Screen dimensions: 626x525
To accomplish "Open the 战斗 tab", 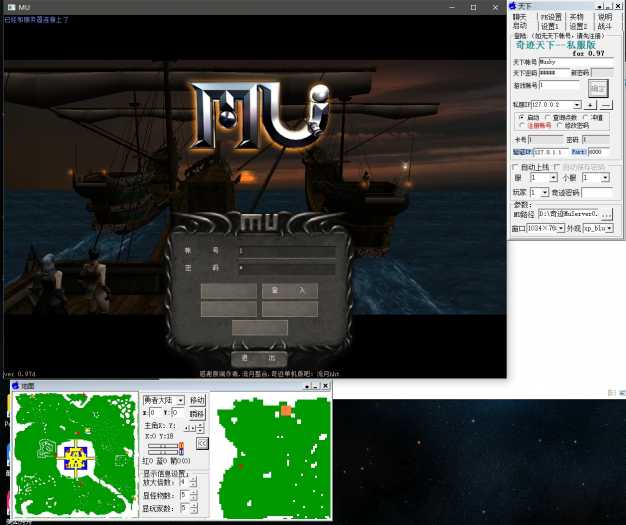I will coord(605,26).
